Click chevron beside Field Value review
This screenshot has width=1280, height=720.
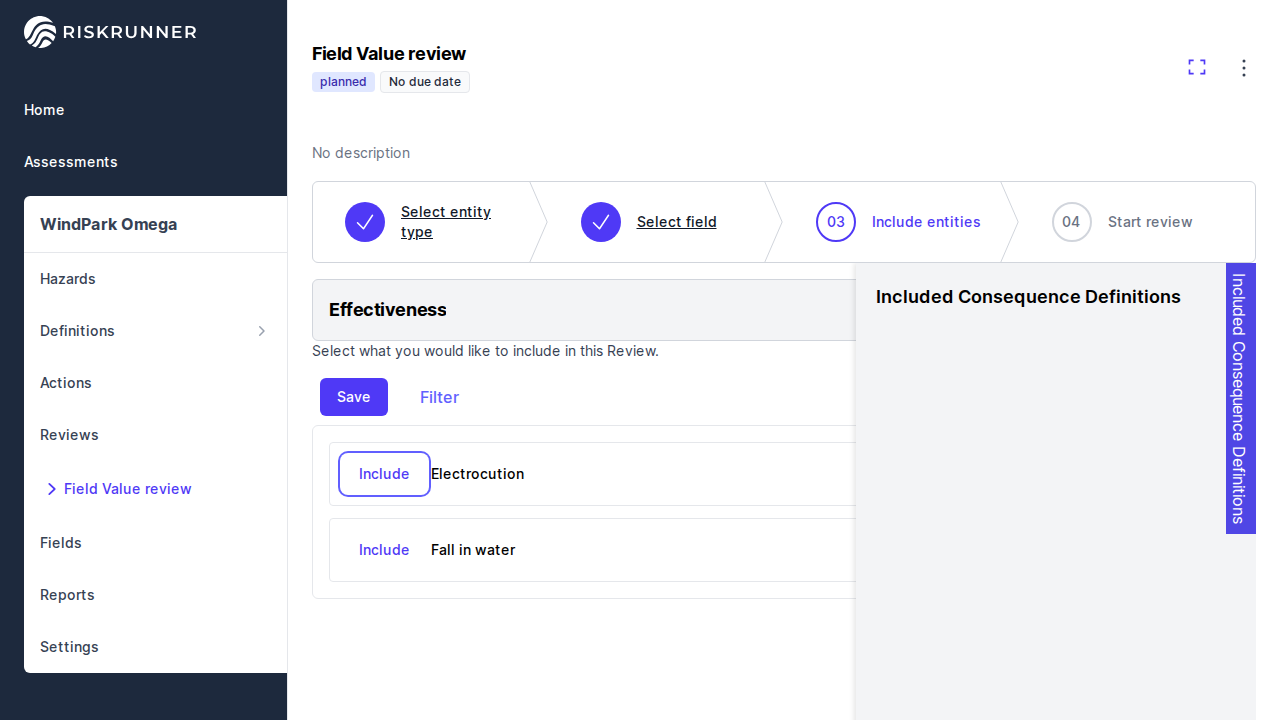52,489
